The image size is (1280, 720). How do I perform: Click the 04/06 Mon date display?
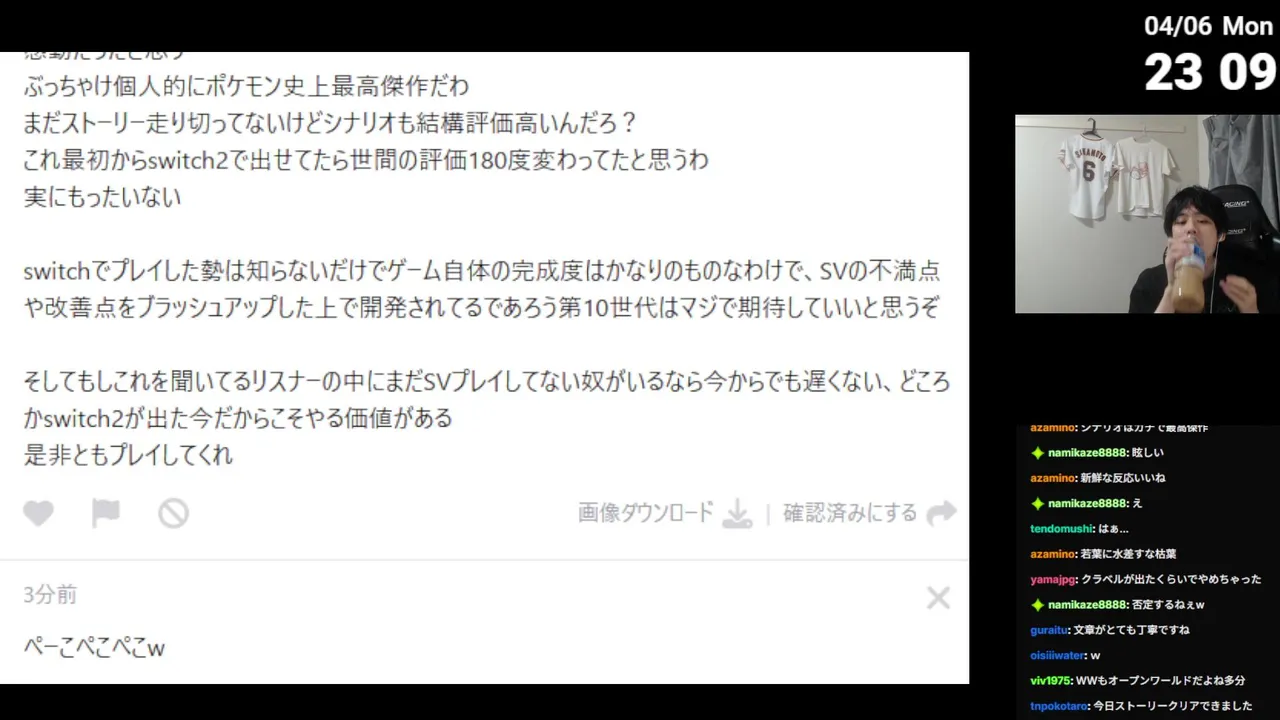1209,27
